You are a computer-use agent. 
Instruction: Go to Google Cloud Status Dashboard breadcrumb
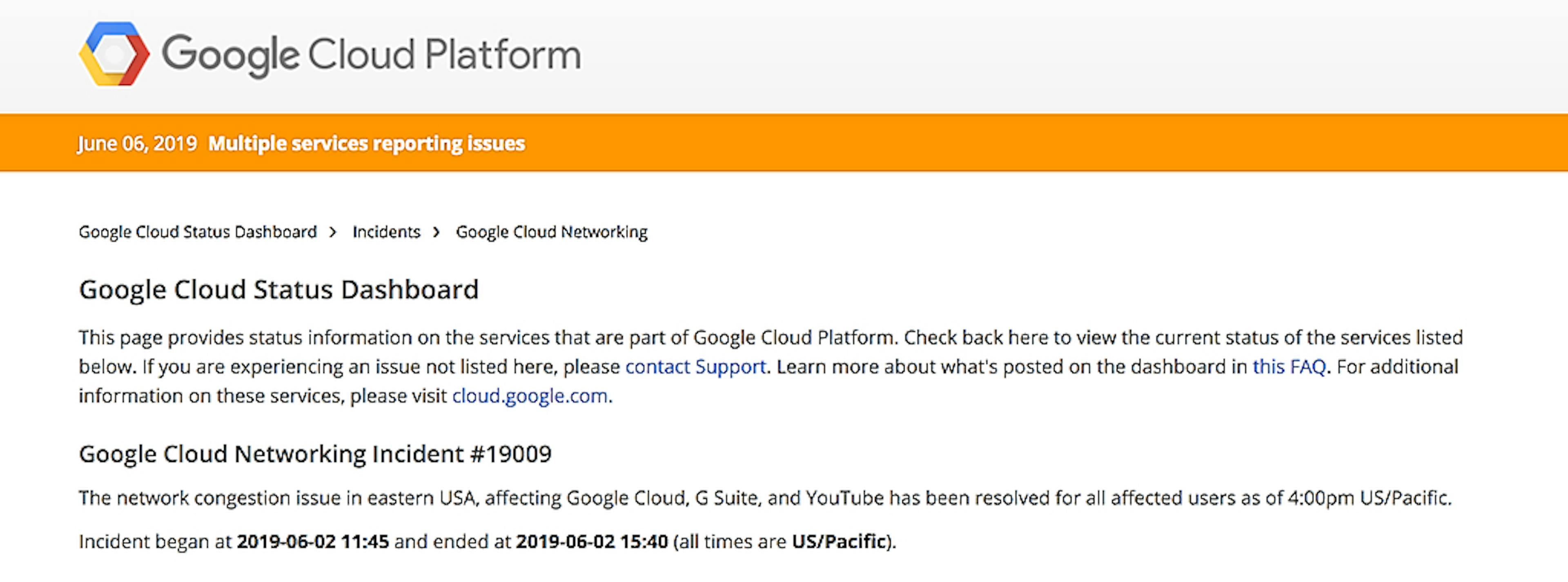[x=198, y=232]
